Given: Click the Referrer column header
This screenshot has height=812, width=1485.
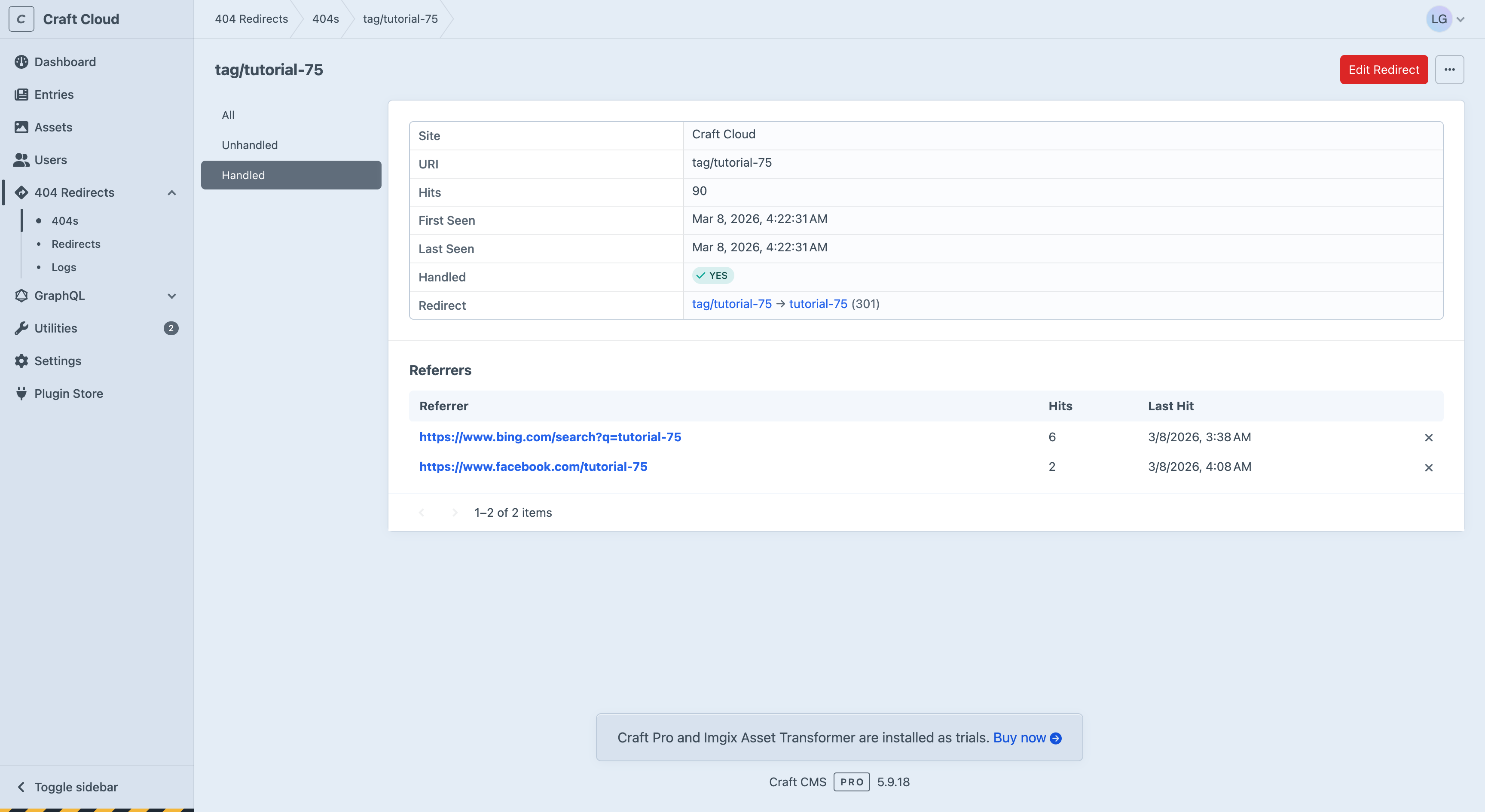Looking at the screenshot, I should 444,406.
